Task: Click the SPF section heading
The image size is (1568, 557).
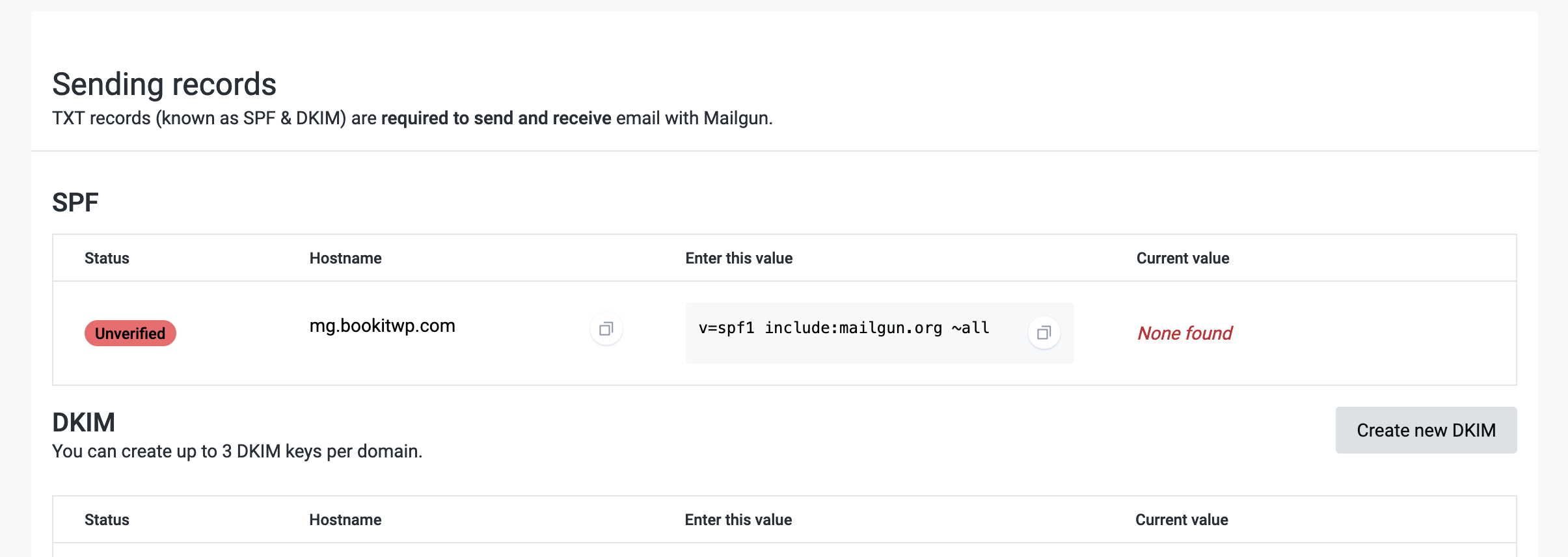Action: (75, 203)
